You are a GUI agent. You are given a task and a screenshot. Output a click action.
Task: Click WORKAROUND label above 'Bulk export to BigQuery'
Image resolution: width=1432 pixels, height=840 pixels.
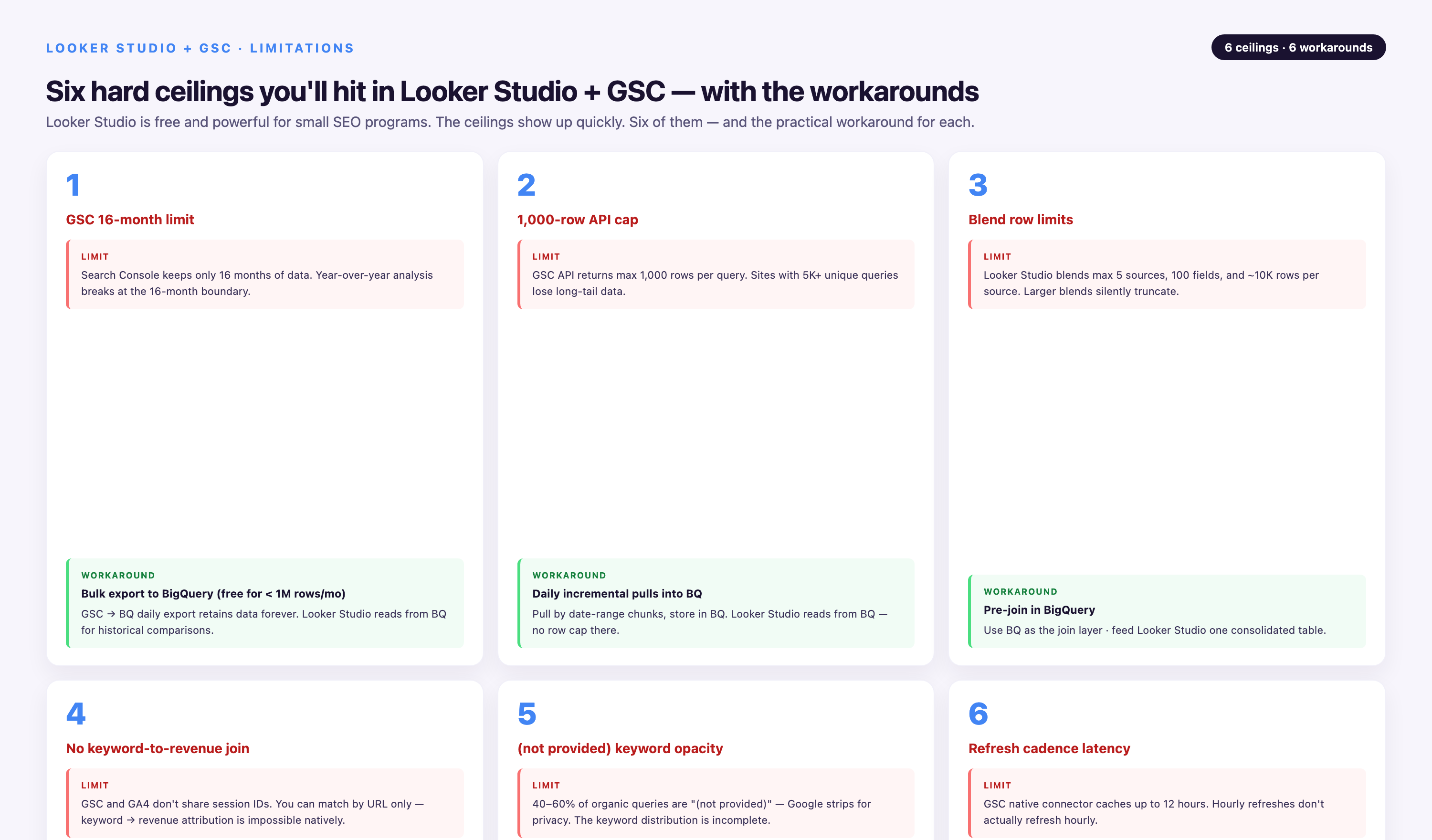pyautogui.click(x=117, y=575)
